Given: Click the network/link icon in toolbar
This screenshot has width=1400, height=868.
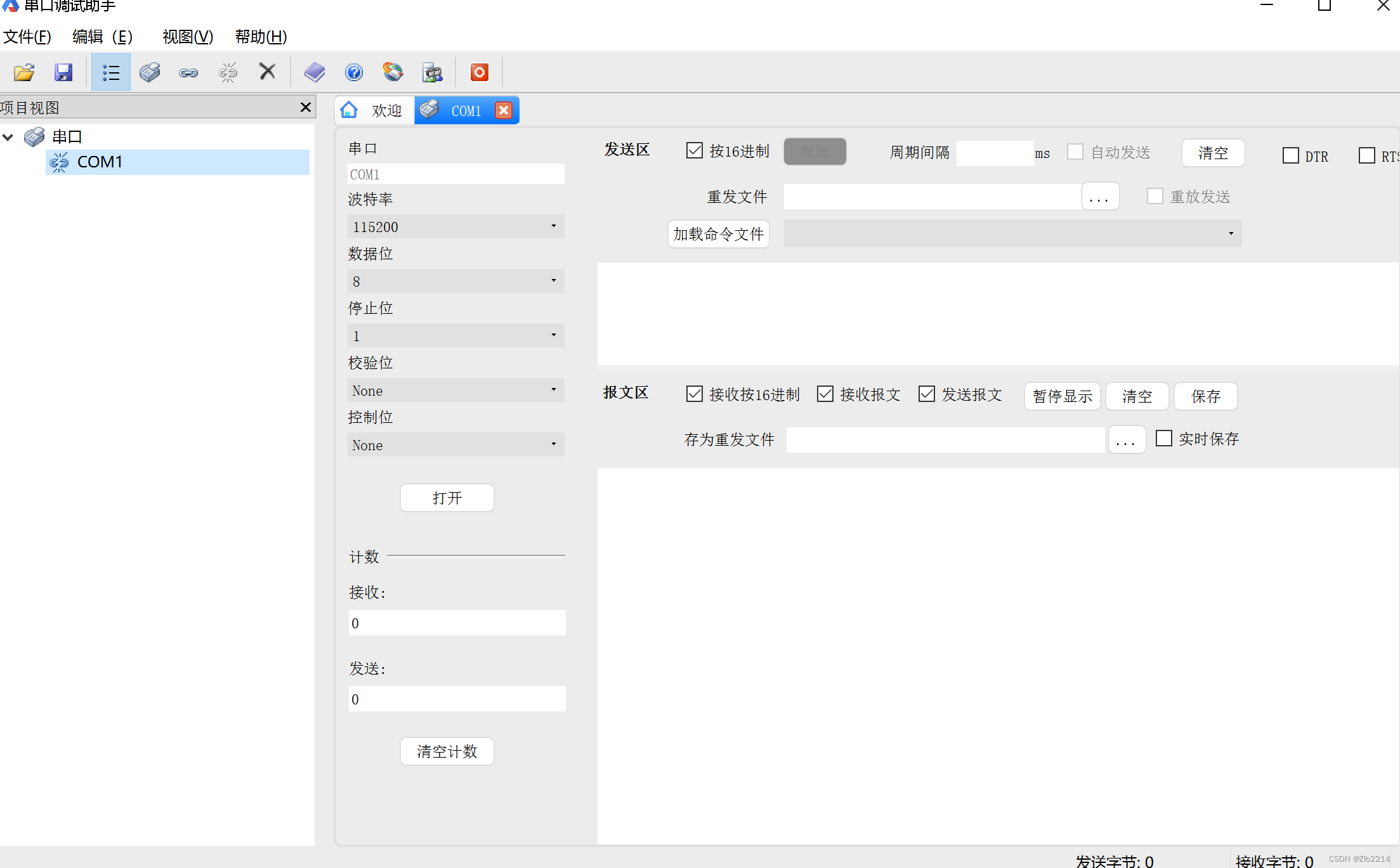Looking at the screenshot, I should 188,72.
